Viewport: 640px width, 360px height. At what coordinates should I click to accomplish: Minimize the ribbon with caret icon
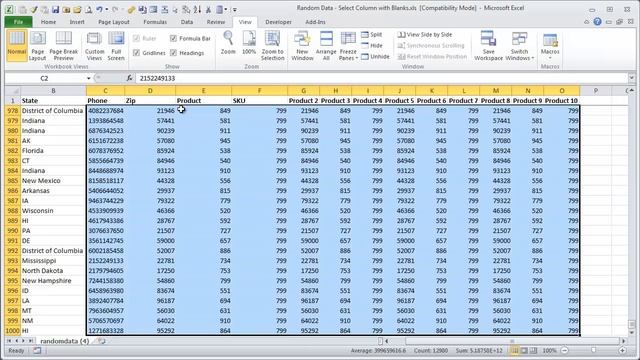(587, 22)
